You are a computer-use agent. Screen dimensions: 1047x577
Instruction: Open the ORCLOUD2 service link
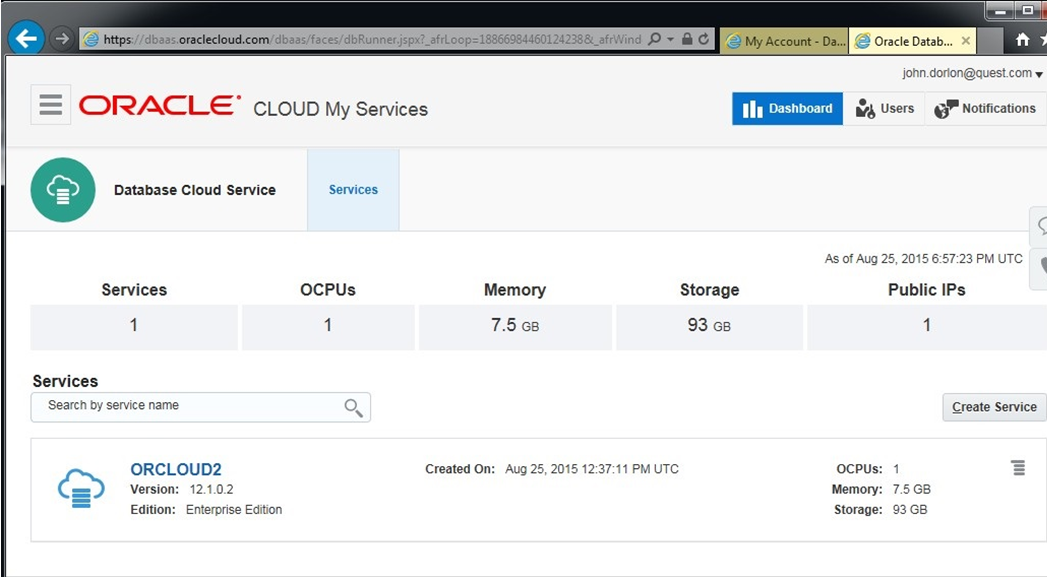click(176, 469)
